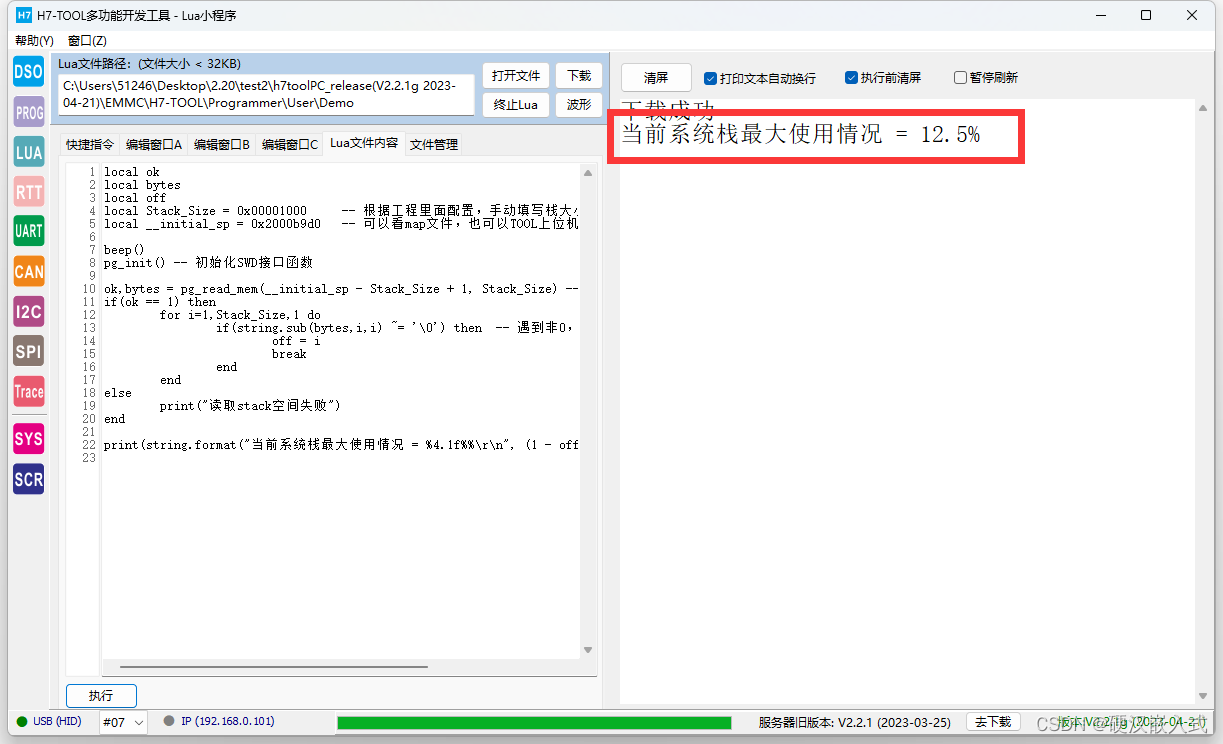1223x744 pixels.
Task: Click the green download progress bar
Action: click(534, 722)
